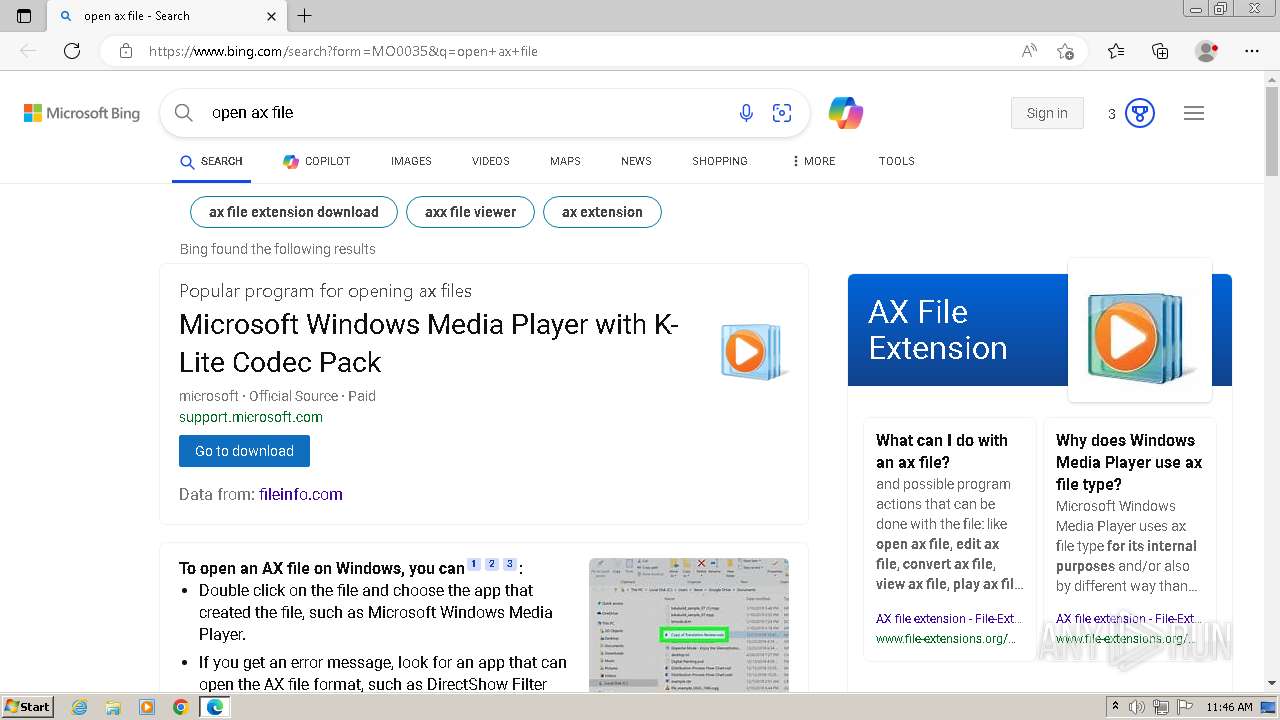Click the taskbar clock 11:46 AM
Screen dimensions: 1280x720
tap(1229, 707)
